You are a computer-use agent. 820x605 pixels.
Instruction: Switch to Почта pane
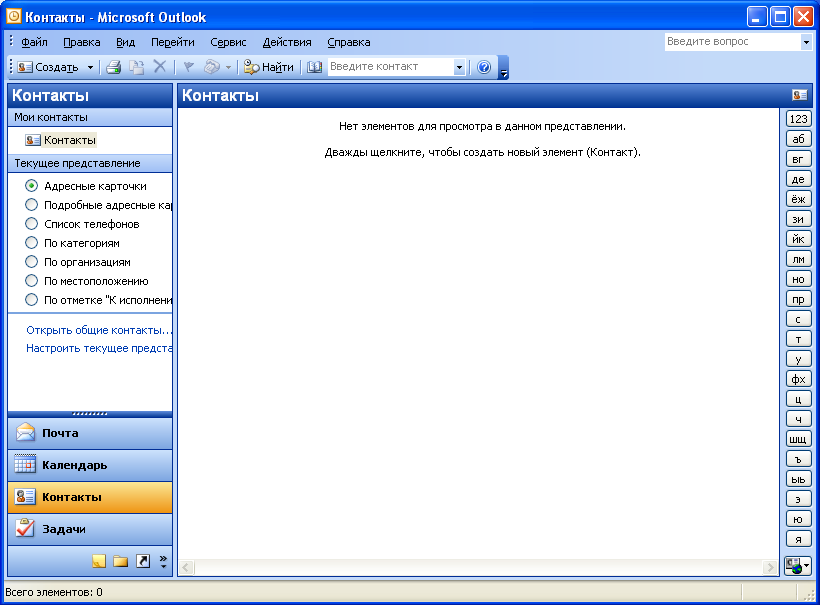click(90, 433)
